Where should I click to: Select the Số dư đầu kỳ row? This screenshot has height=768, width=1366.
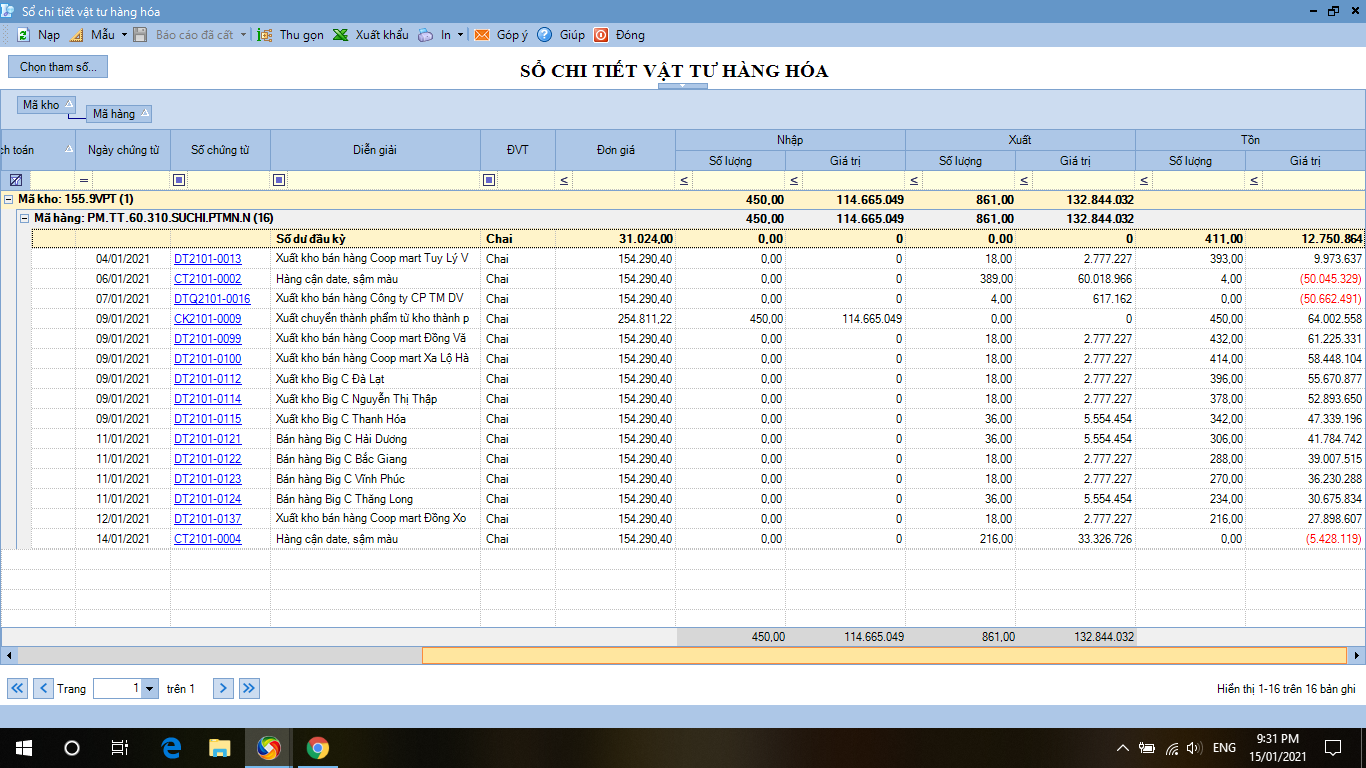point(698,239)
